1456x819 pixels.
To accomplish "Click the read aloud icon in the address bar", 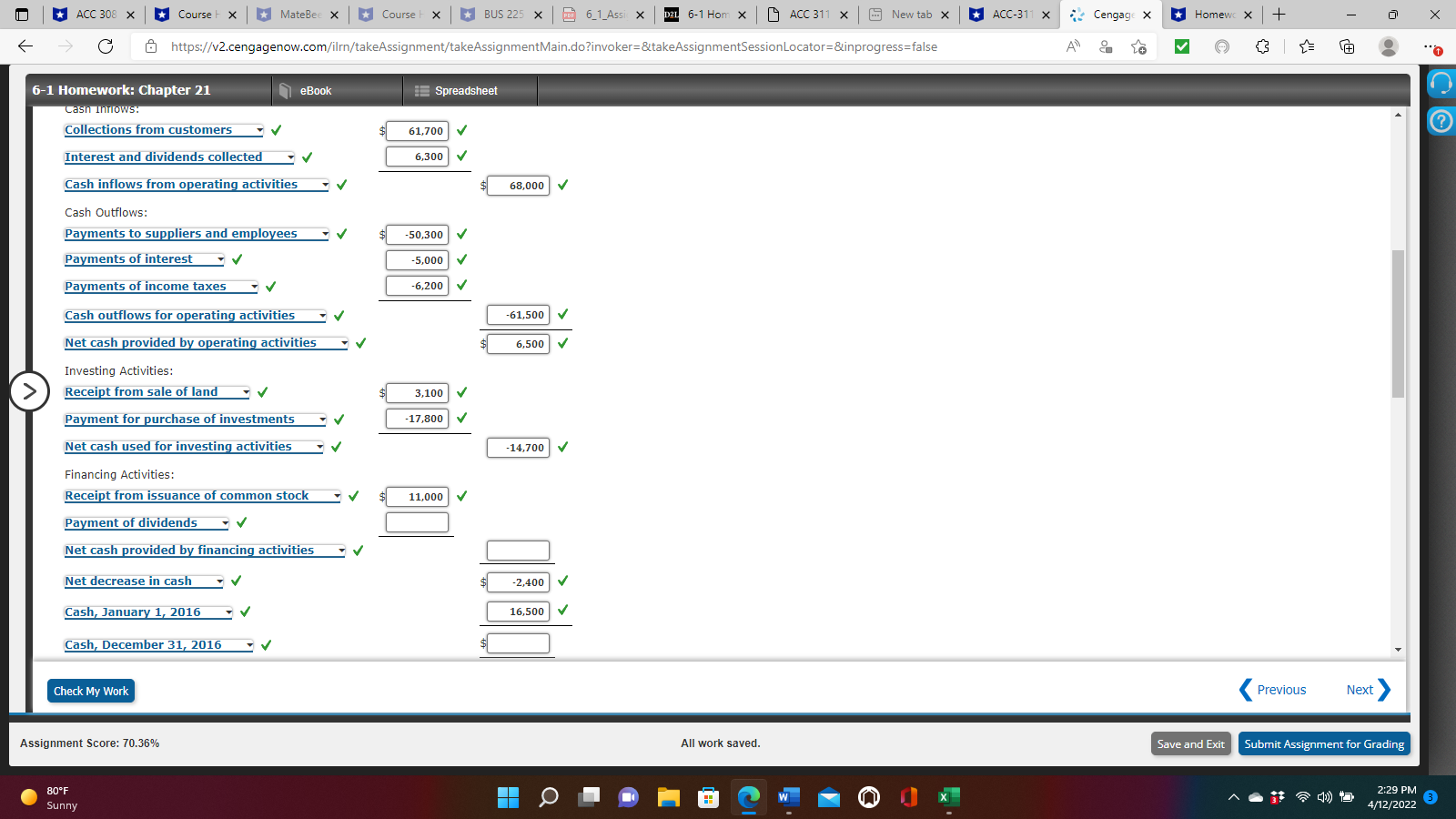I will (x=1072, y=46).
